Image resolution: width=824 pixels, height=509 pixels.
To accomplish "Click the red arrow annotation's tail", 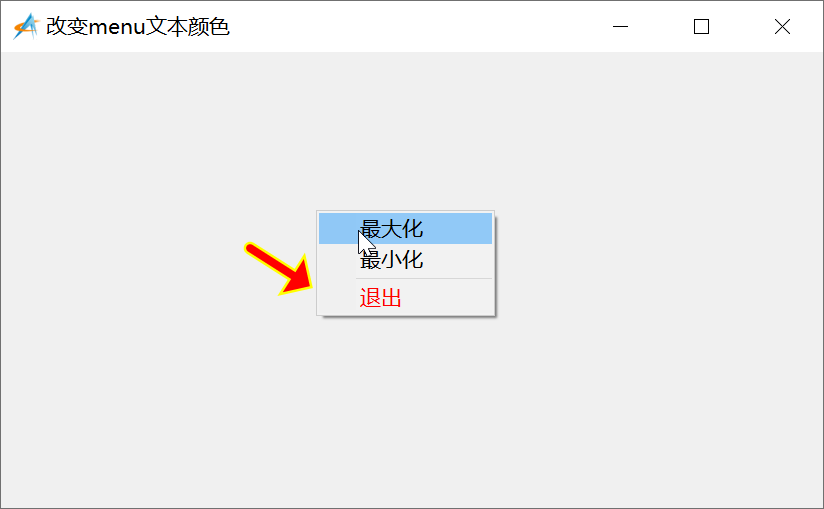I will click(x=251, y=250).
